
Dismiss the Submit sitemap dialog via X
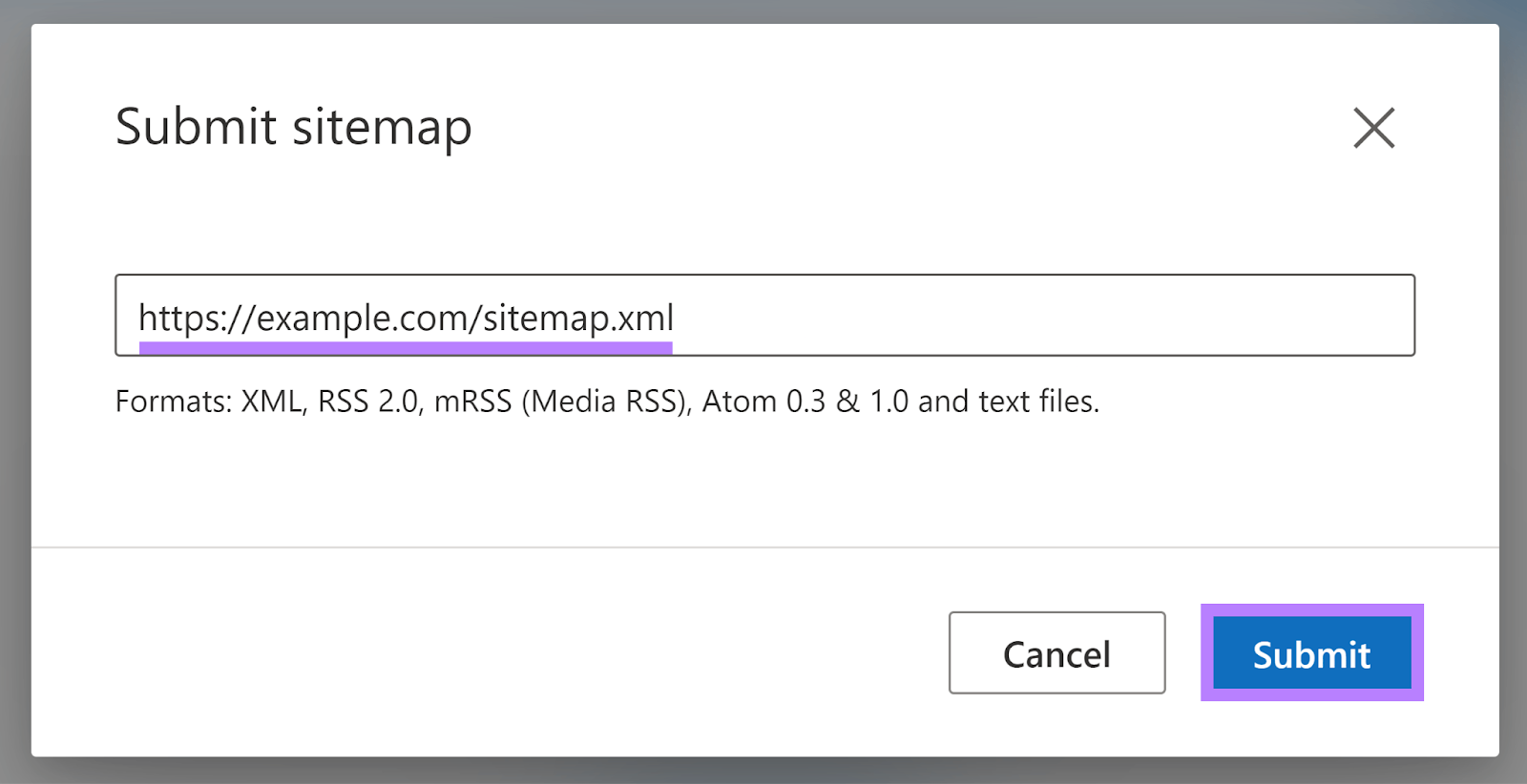click(1373, 129)
